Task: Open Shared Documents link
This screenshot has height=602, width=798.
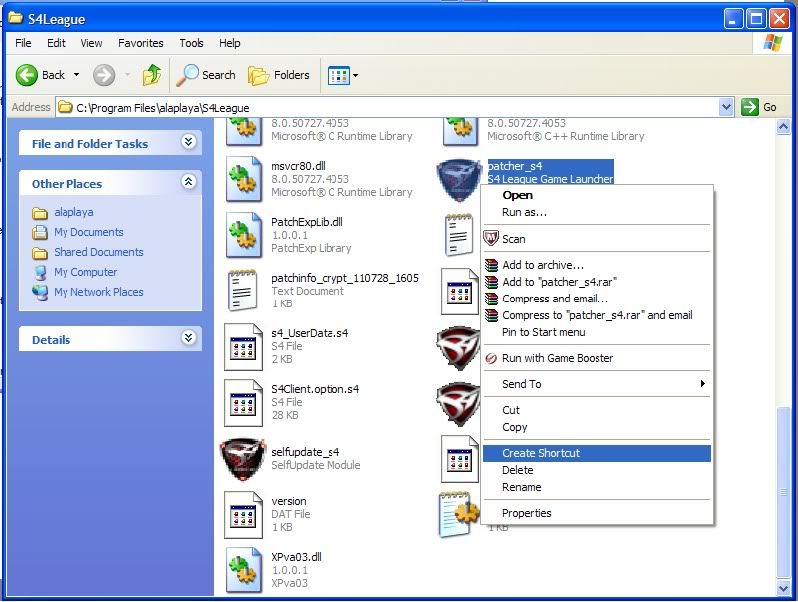Action: (99, 252)
